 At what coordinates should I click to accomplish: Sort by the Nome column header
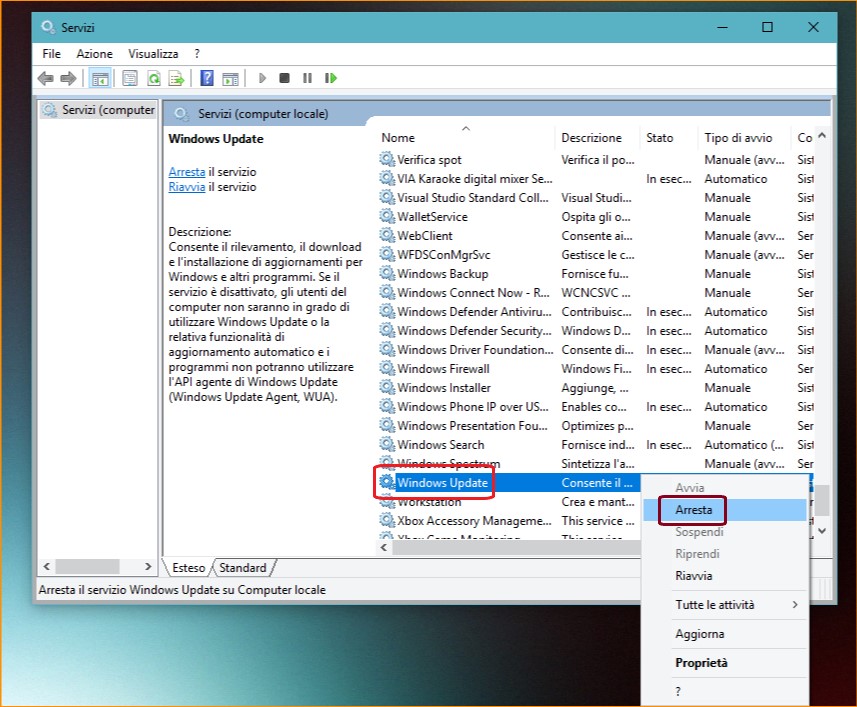[468, 138]
